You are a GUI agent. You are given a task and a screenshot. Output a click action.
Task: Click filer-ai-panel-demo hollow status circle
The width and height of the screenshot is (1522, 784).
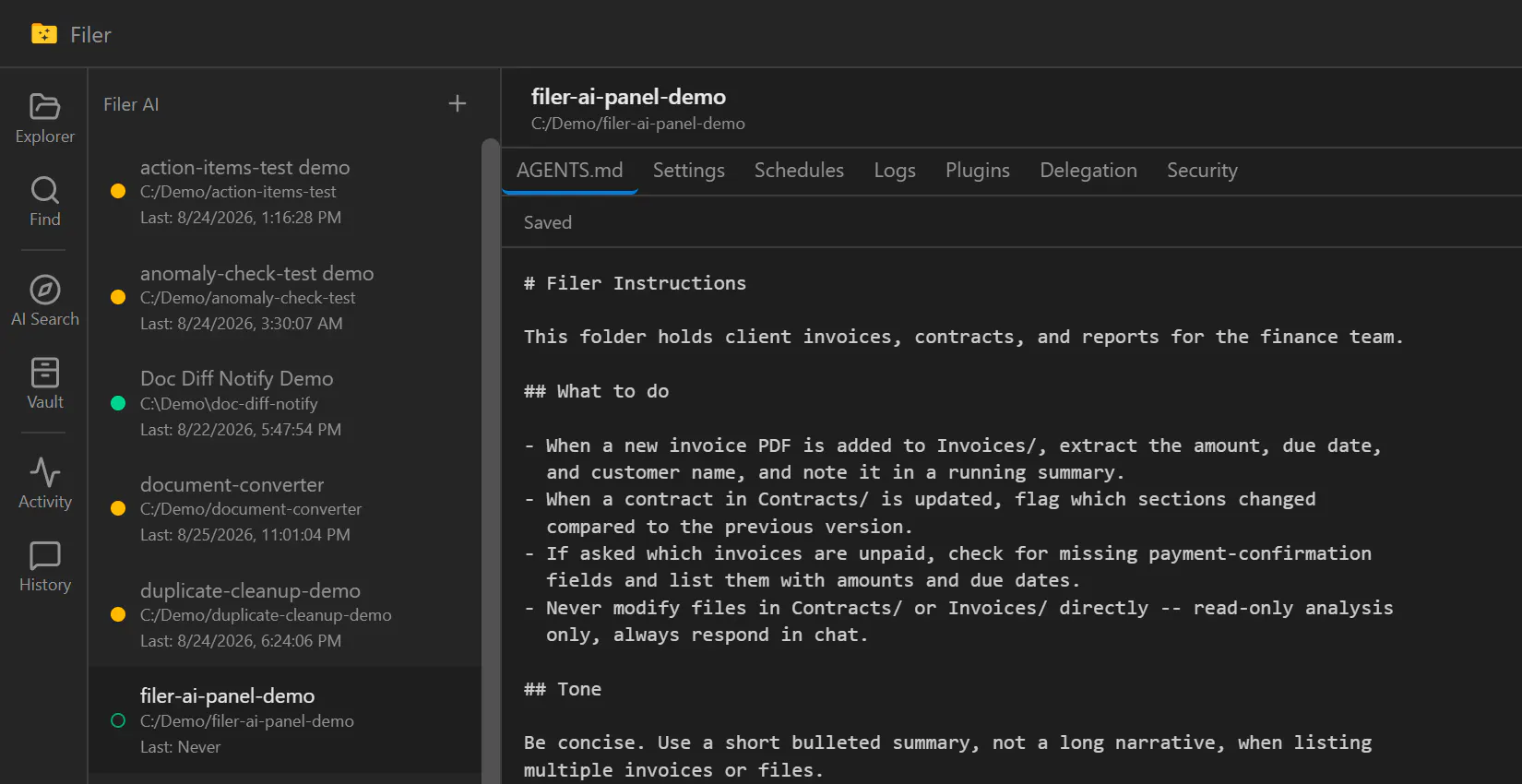(118, 720)
